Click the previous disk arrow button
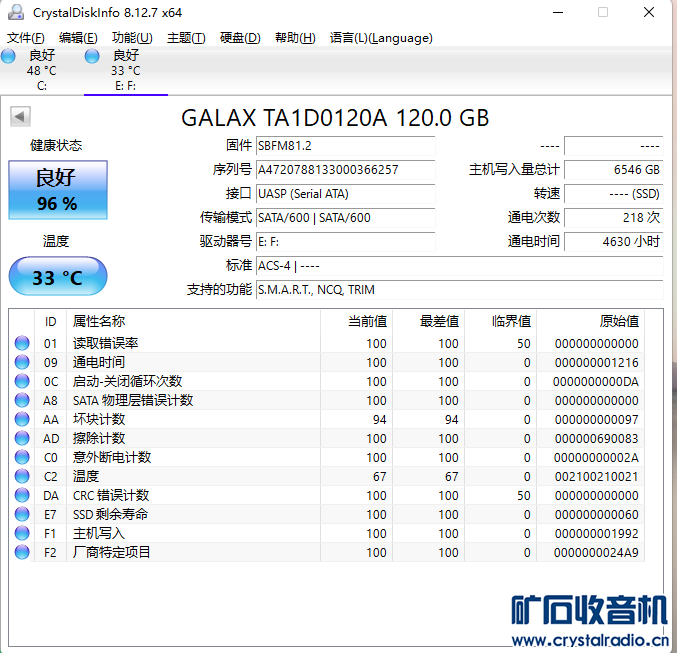This screenshot has width=677, height=653. point(20,116)
